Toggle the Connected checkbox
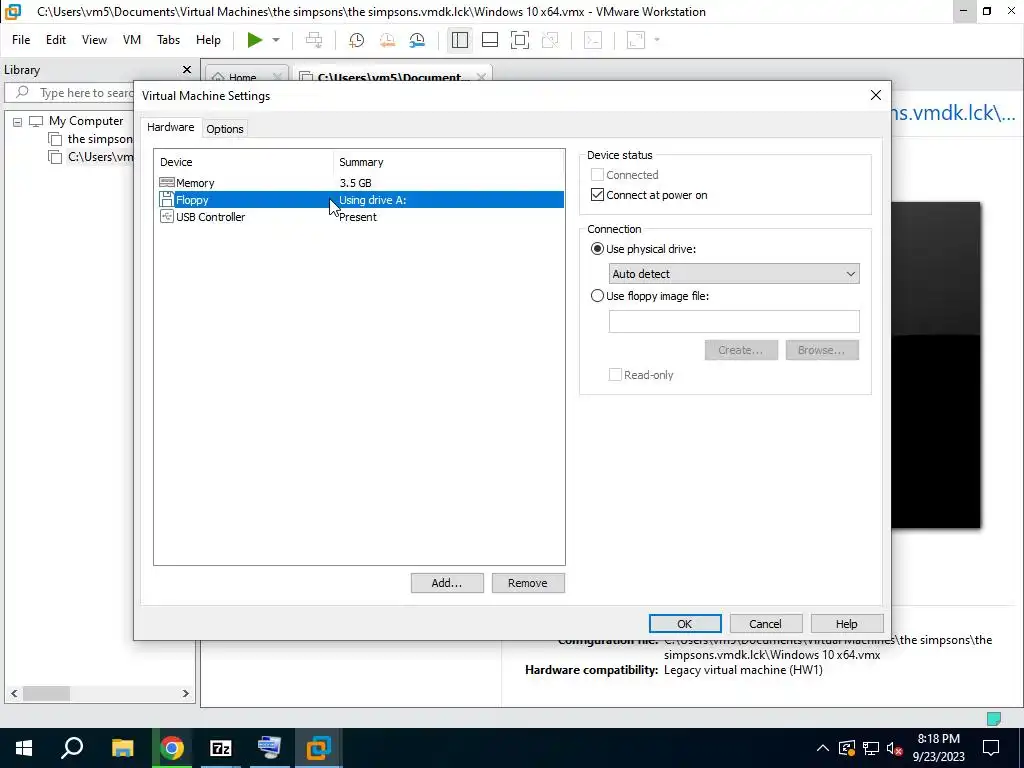The height and width of the screenshot is (768, 1024). tap(597, 175)
